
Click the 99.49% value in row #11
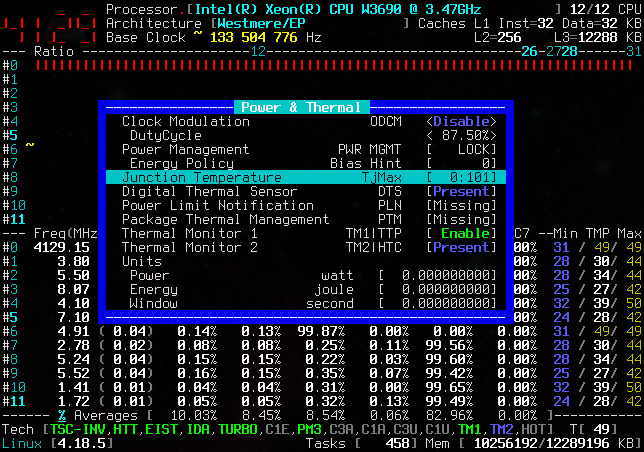(x=449, y=401)
